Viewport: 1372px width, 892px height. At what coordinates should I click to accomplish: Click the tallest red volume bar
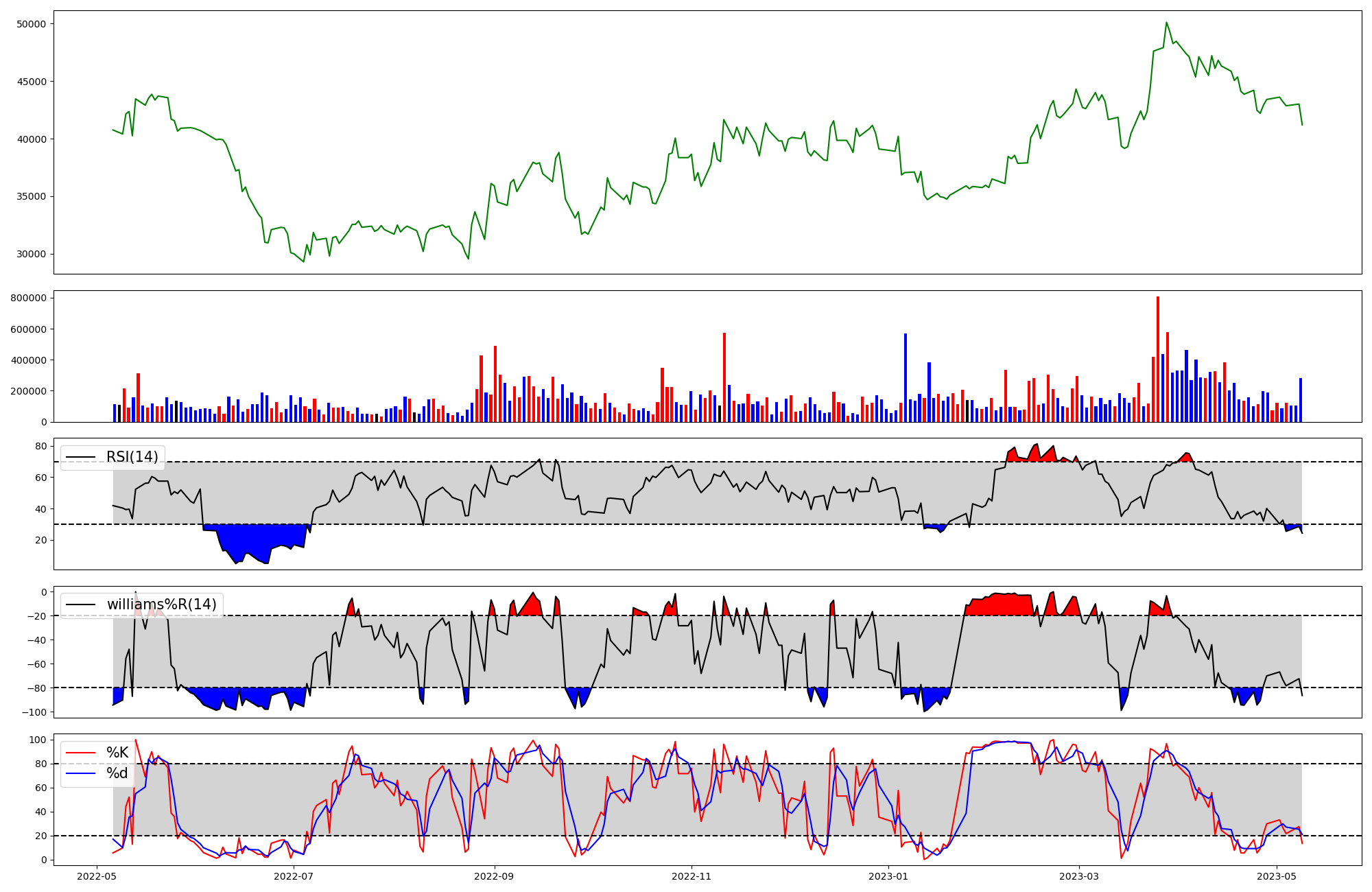(x=1158, y=357)
